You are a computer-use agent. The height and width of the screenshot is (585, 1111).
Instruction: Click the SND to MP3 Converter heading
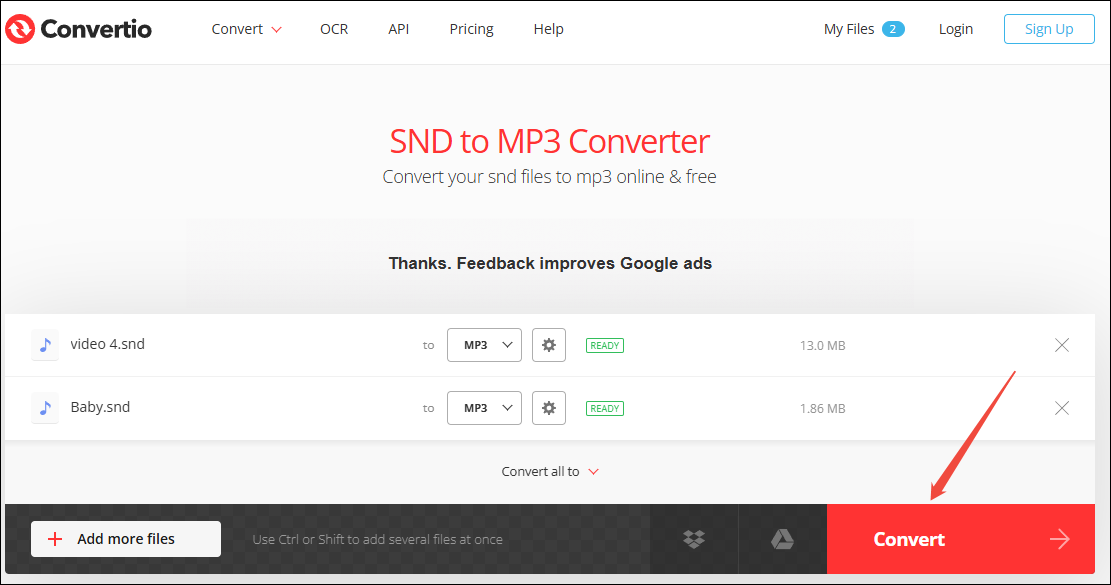549,141
